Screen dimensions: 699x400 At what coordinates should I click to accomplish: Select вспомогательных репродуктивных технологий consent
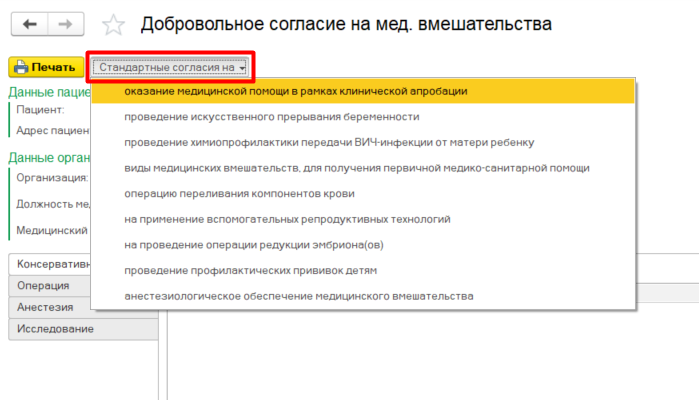point(287,218)
